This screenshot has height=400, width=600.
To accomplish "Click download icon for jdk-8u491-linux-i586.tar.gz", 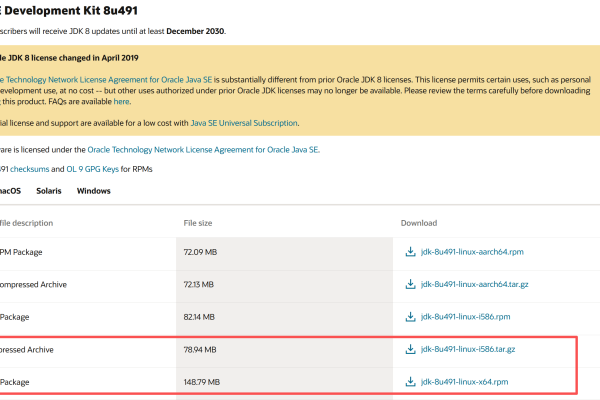I will click(x=410, y=349).
